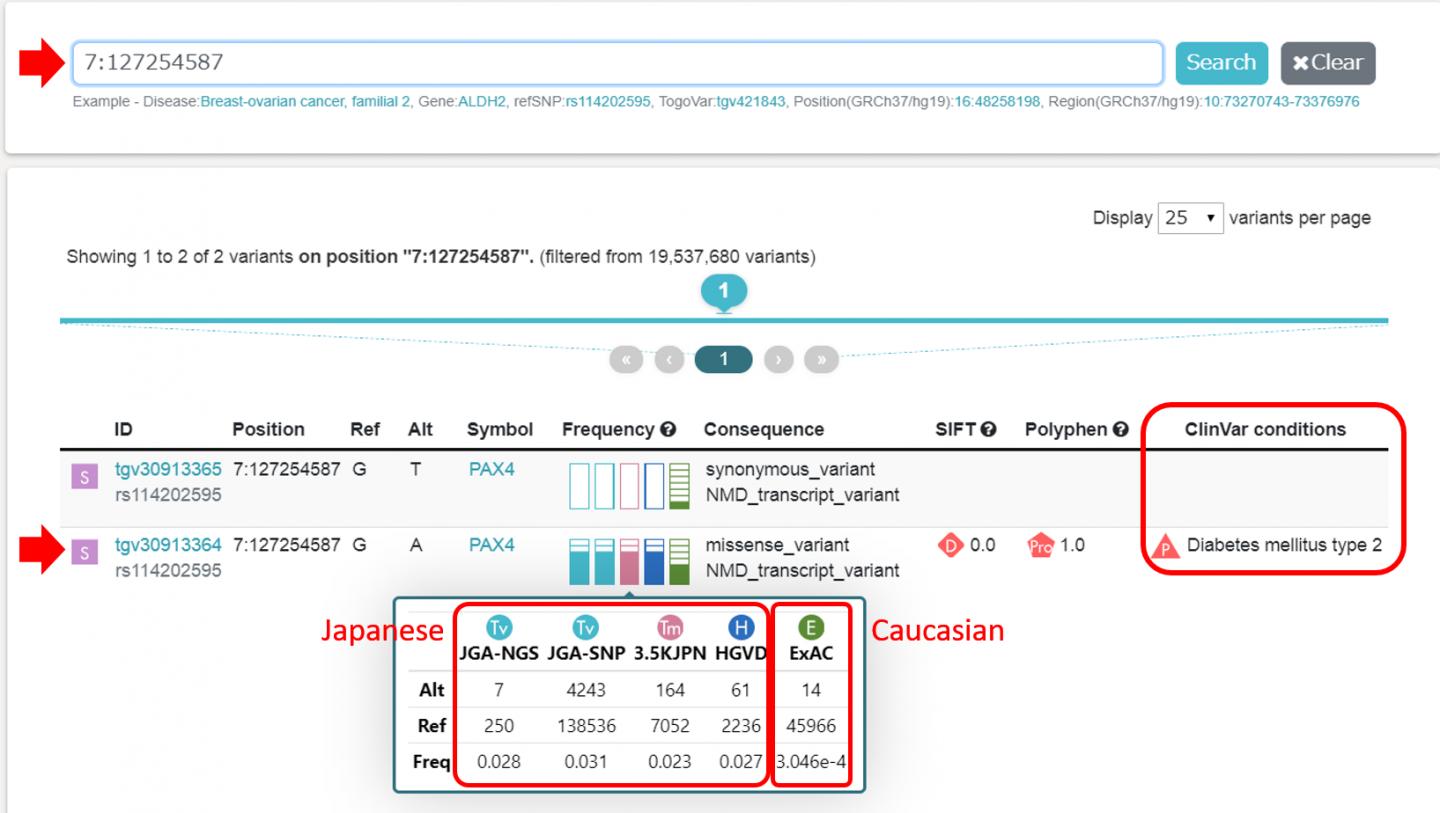Click the purple 'S' icon beside tgv30913365
Screen dimensions: 1440x813
point(84,479)
